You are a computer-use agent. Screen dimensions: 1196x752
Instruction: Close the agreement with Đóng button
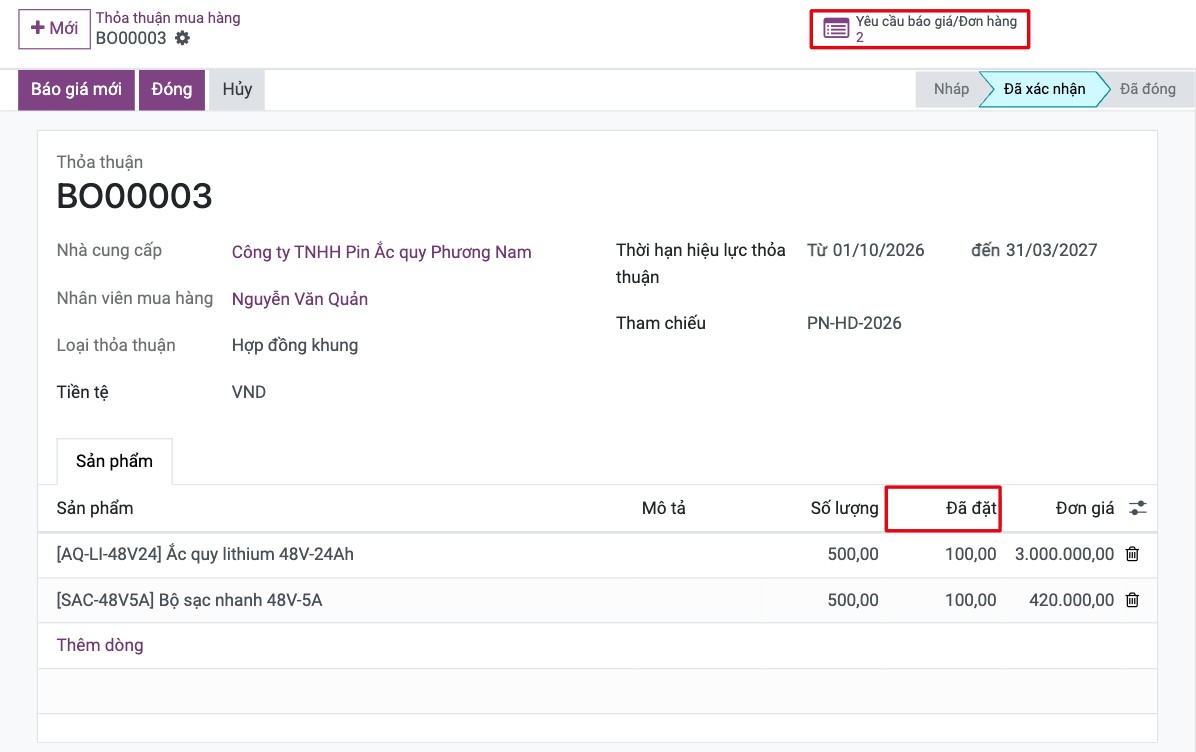172,89
